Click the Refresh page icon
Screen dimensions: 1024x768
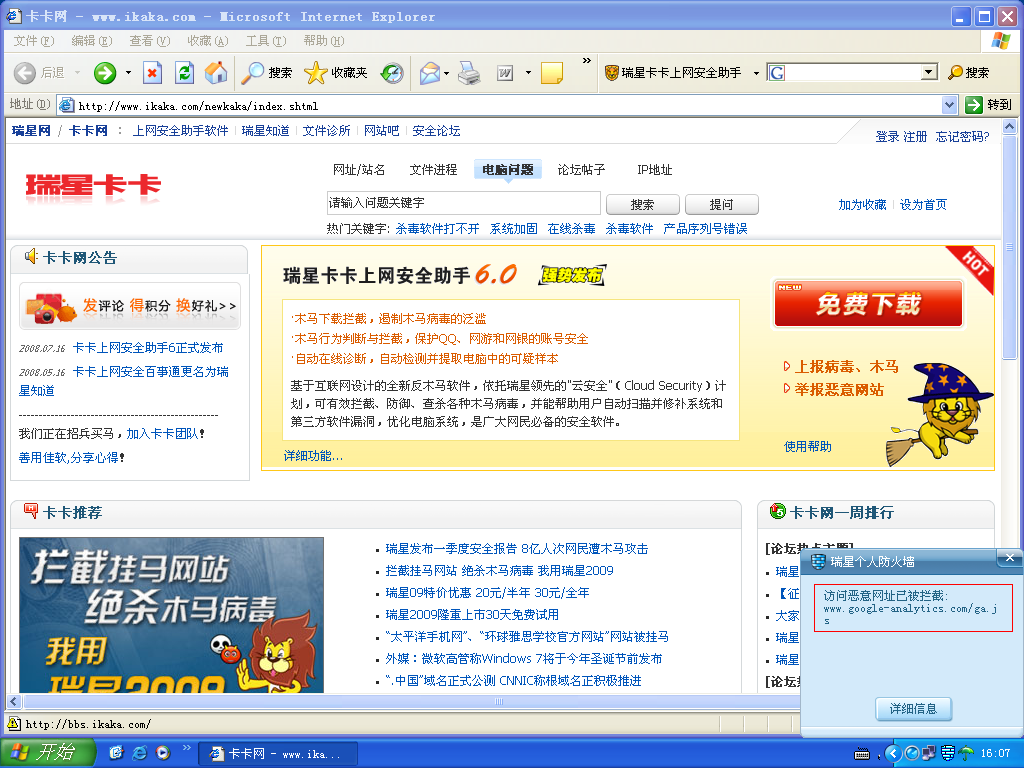pos(184,72)
